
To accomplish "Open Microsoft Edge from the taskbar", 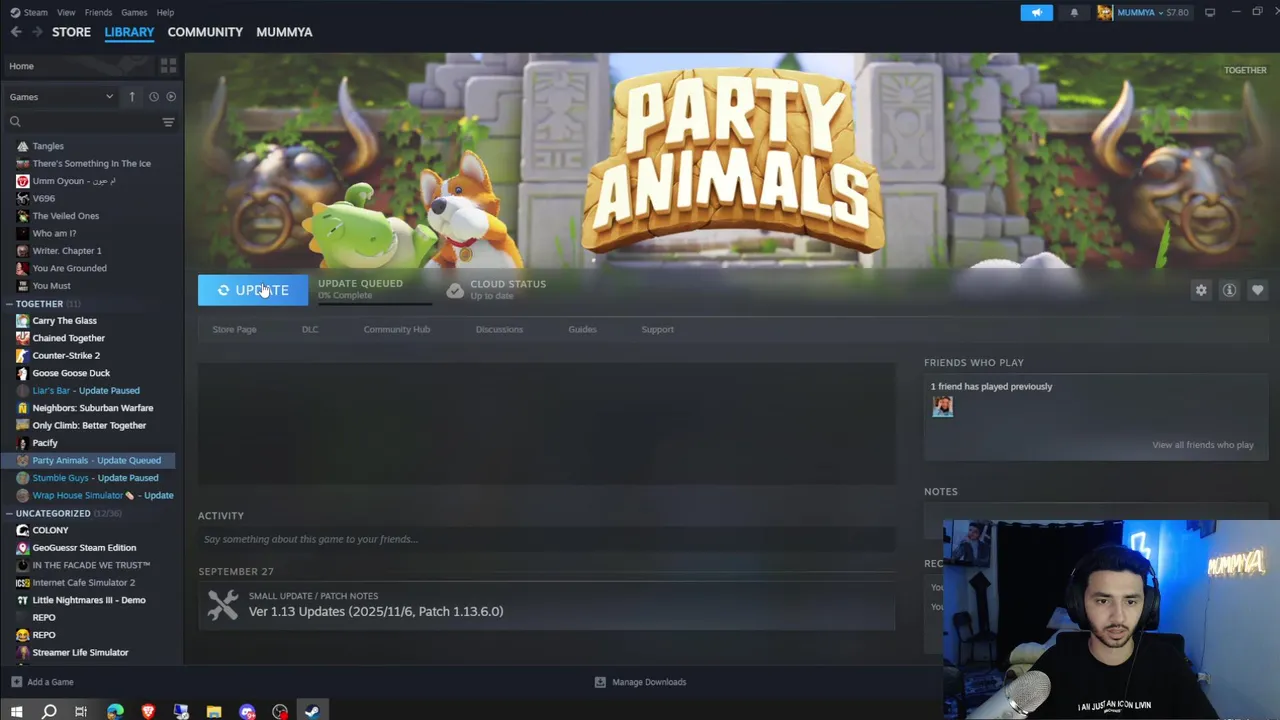I will pos(115,712).
